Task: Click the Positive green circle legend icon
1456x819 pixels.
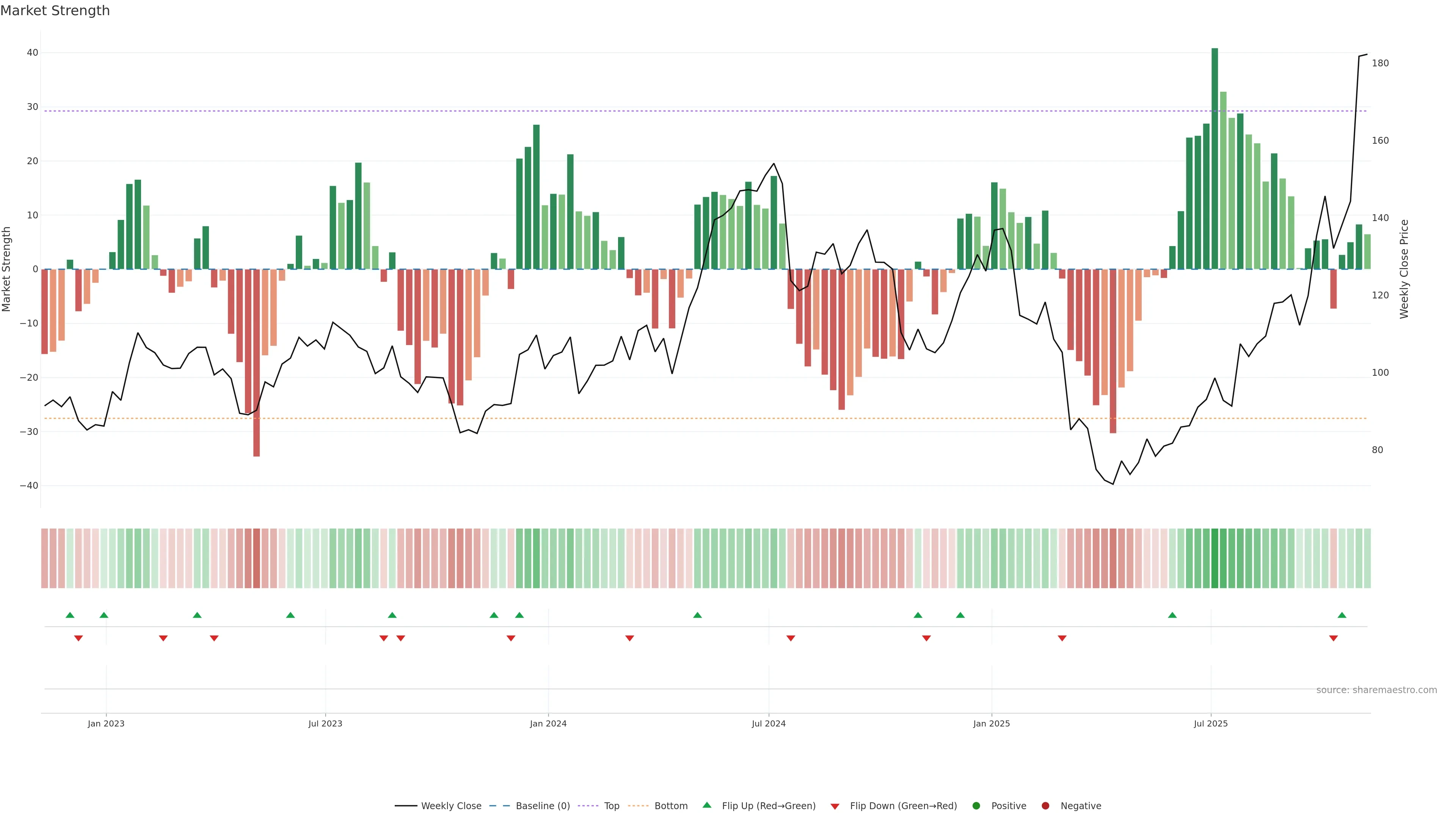Action: point(976,805)
